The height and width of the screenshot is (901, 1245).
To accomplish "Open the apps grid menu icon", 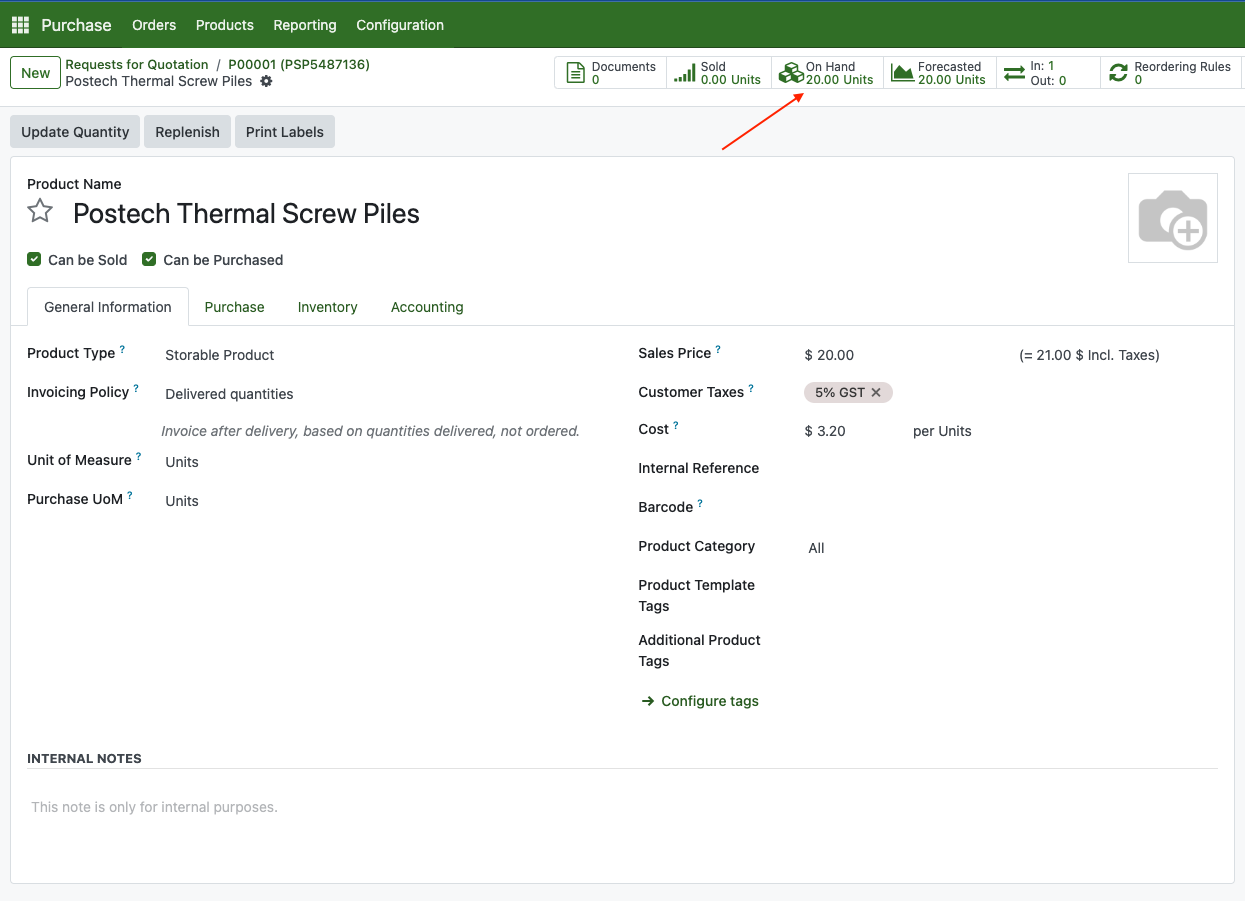I will click(x=20, y=25).
